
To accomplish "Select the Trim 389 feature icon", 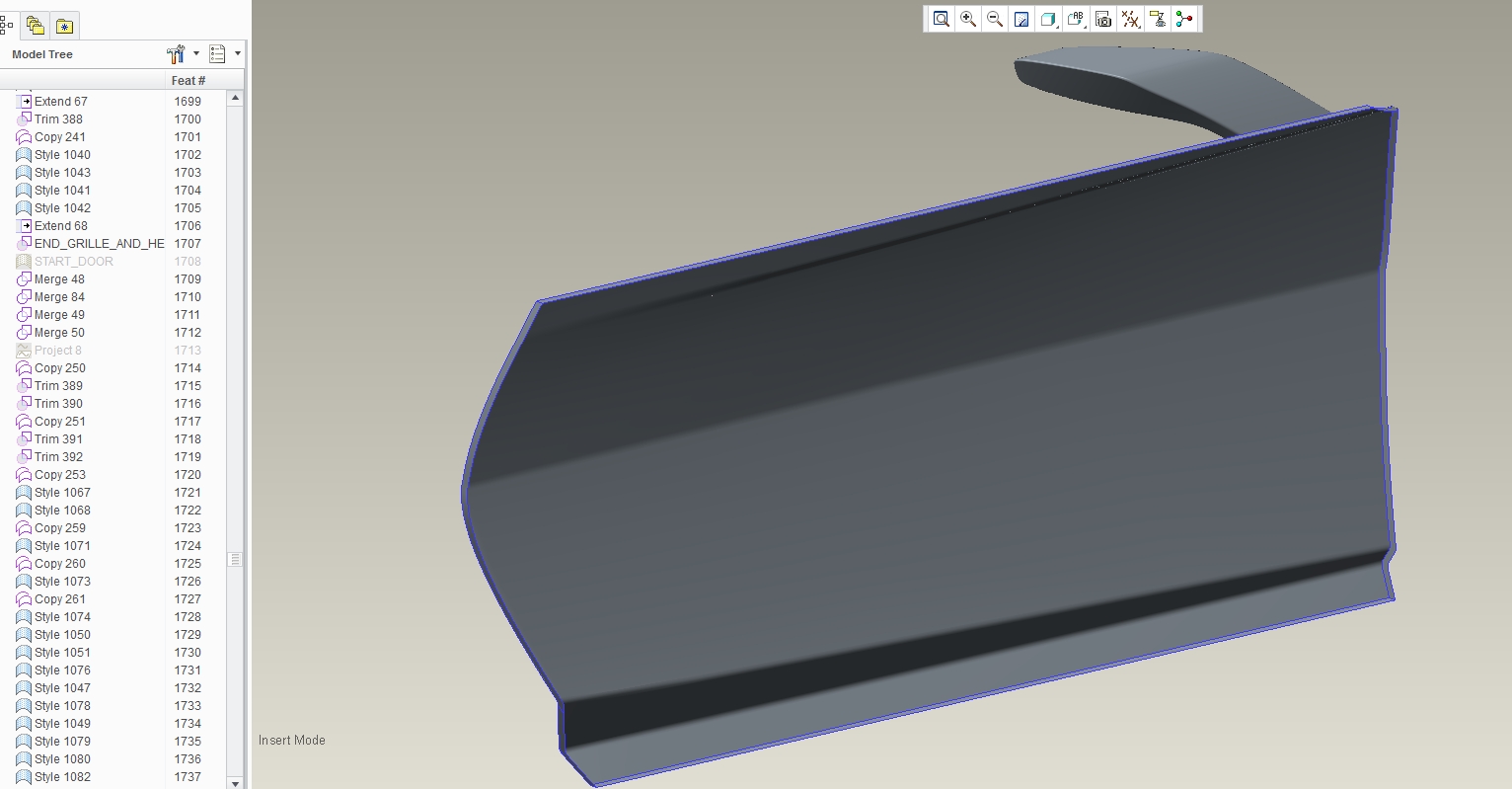I will [25, 386].
